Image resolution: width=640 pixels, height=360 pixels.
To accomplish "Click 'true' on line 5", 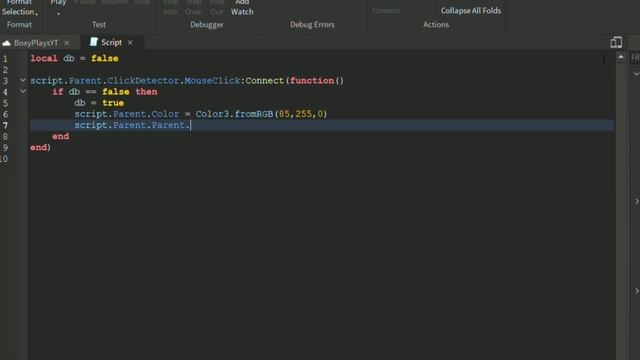I will [x=113, y=103].
